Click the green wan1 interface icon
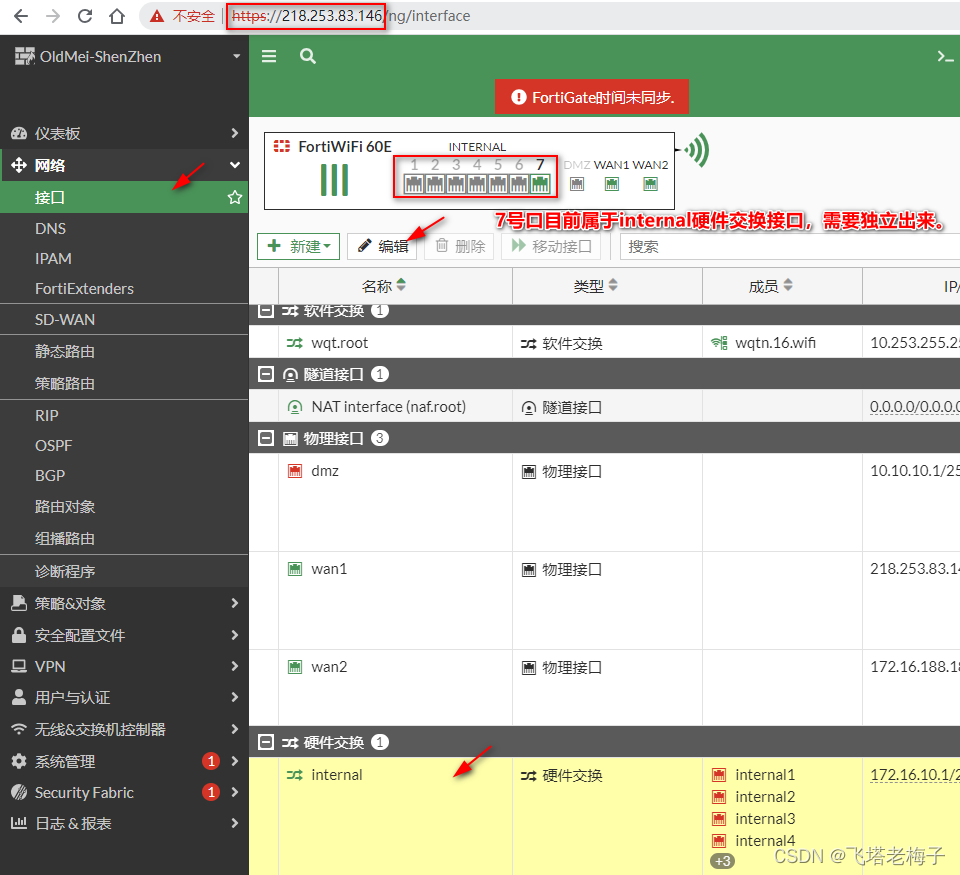The width and height of the screenshot is (960, 875). click(295, 569)
